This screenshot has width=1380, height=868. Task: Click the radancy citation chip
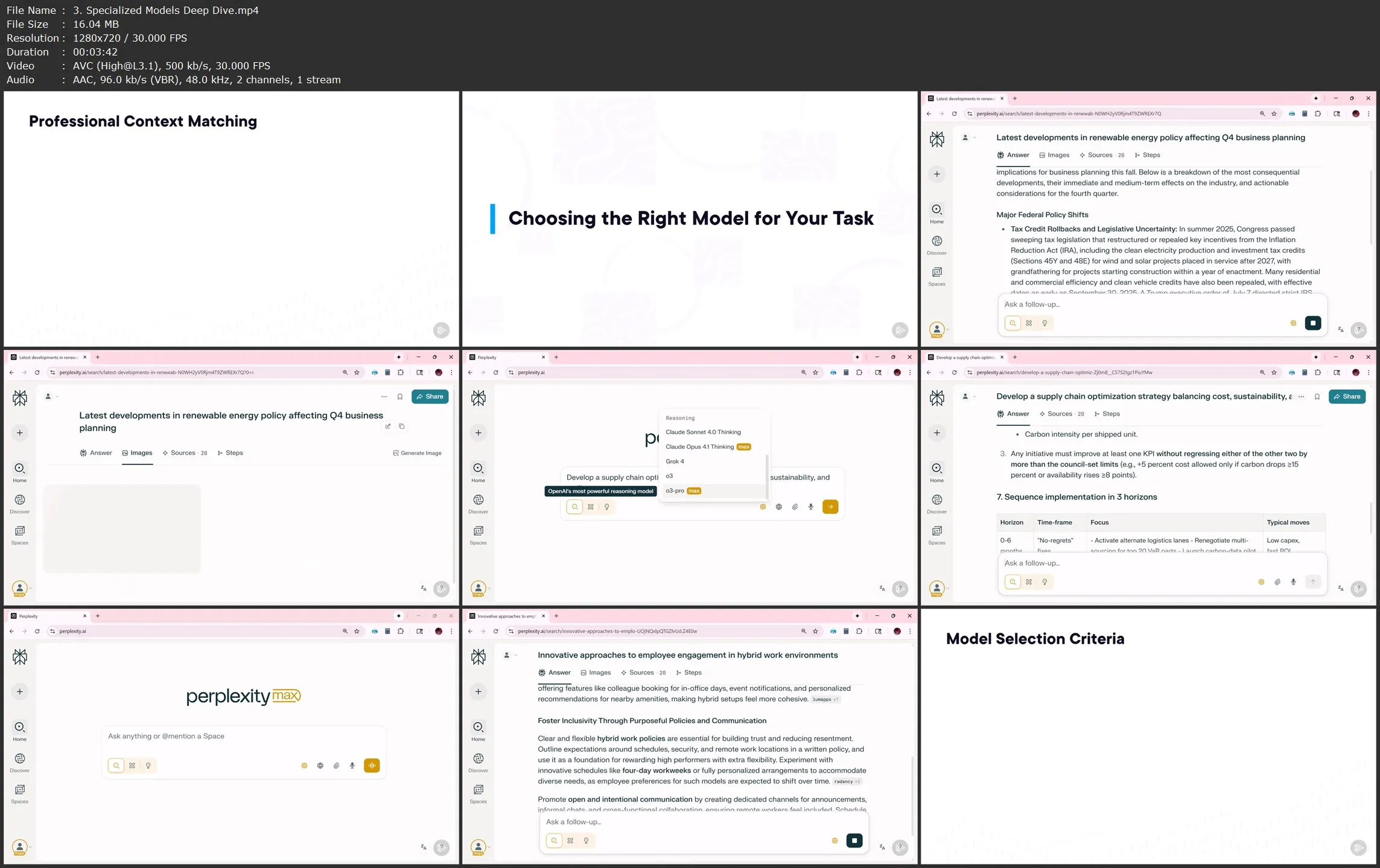(x=847, y=782)
